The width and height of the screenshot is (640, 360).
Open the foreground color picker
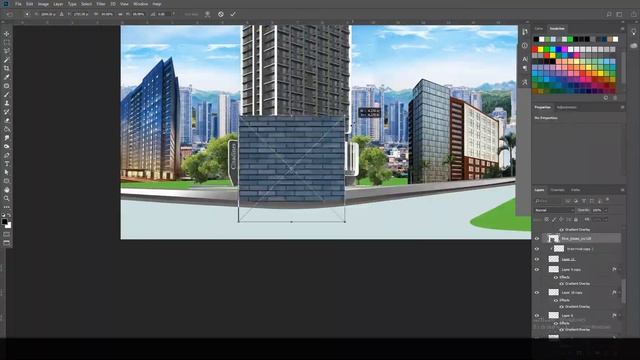click(4, 222)
